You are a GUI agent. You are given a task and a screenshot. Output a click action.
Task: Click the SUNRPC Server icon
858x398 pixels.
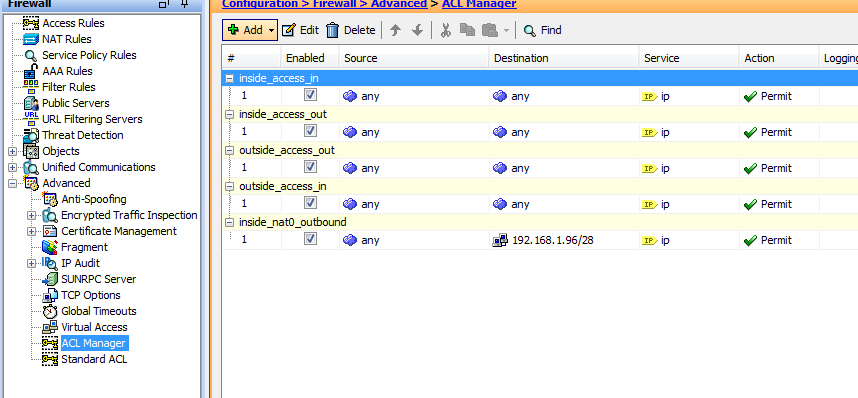point(50,279)
